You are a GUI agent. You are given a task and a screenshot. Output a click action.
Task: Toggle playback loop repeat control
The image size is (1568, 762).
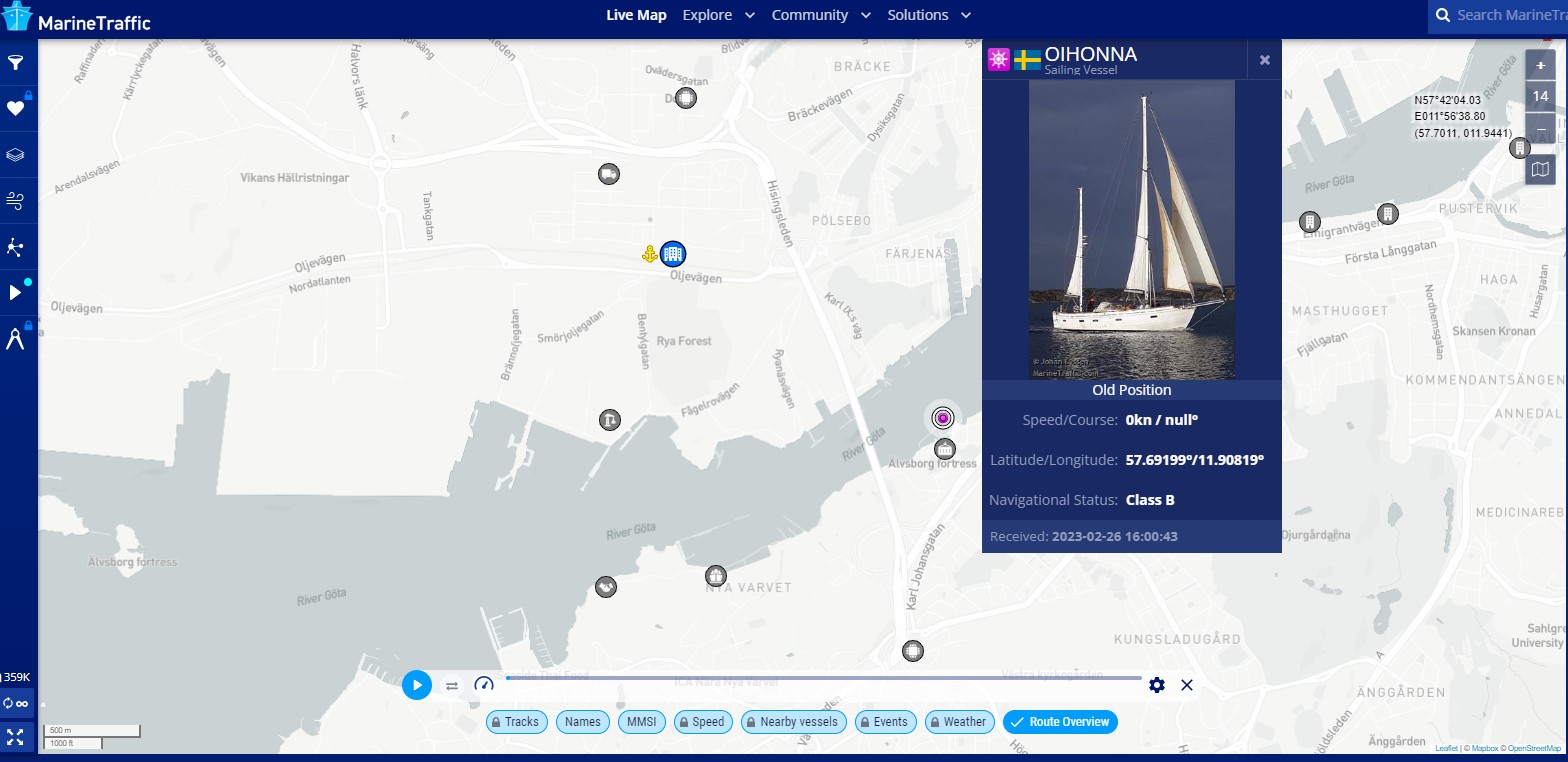[x=451, y=686]
